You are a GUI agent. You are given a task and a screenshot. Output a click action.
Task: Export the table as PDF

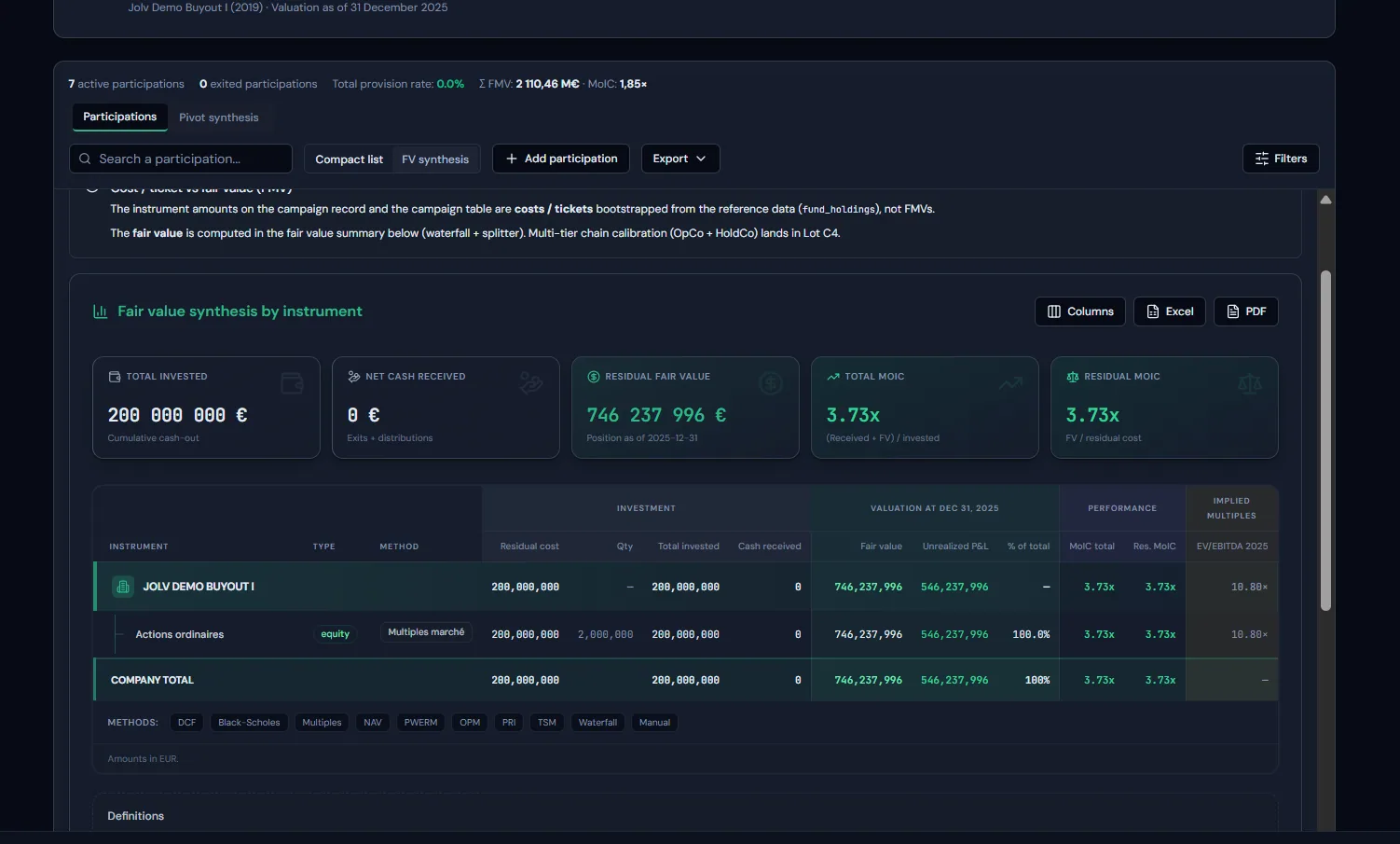coord(1246,311)
